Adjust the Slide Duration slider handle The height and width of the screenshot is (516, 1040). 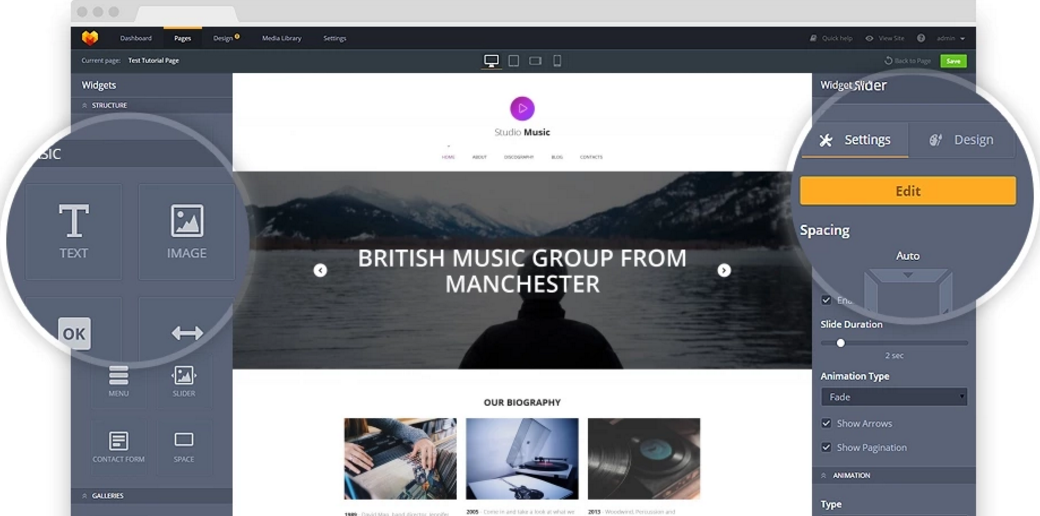840,343
